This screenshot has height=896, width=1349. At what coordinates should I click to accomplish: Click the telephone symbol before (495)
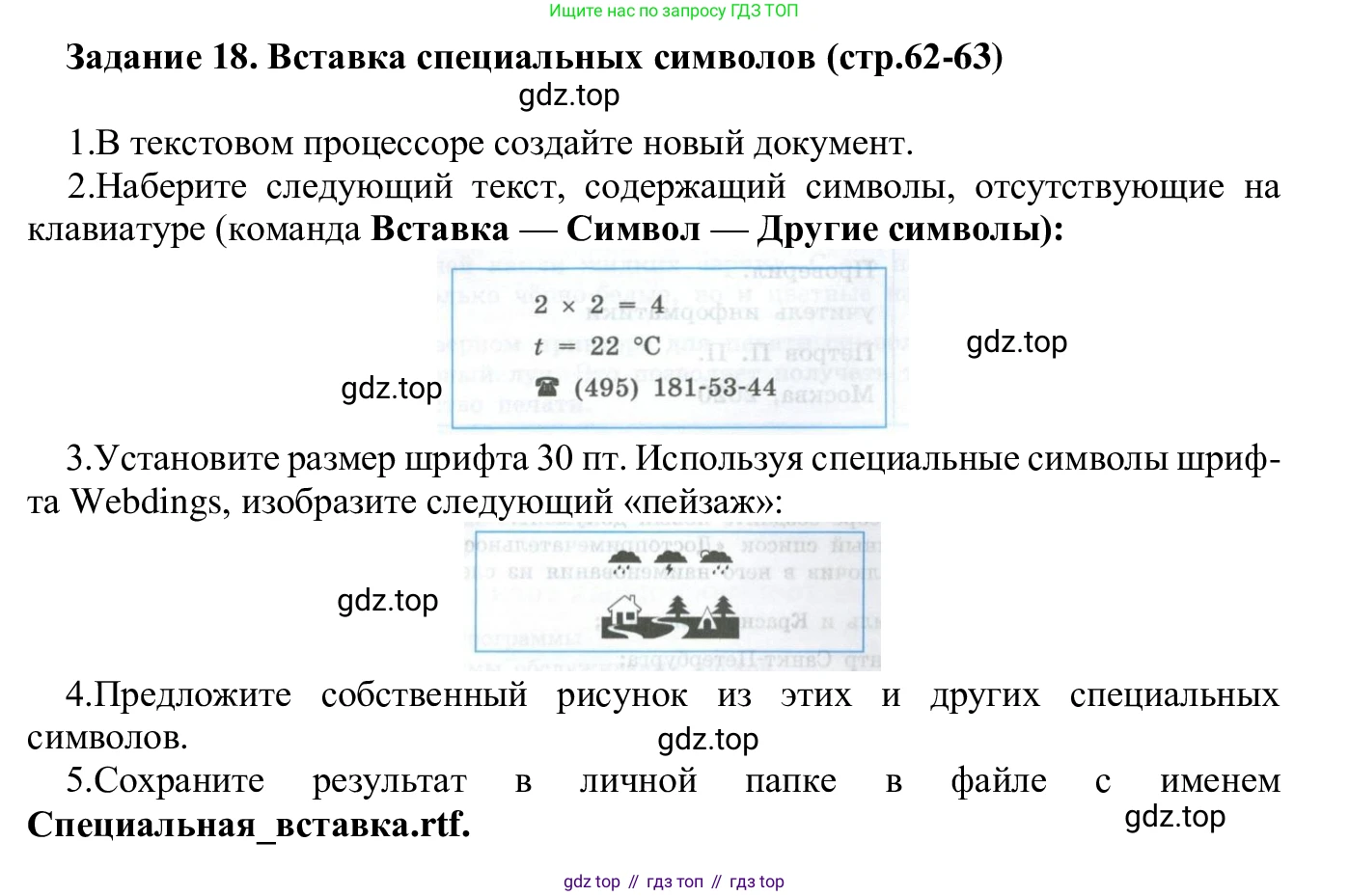pyautogui.click(x=547, y=388)
